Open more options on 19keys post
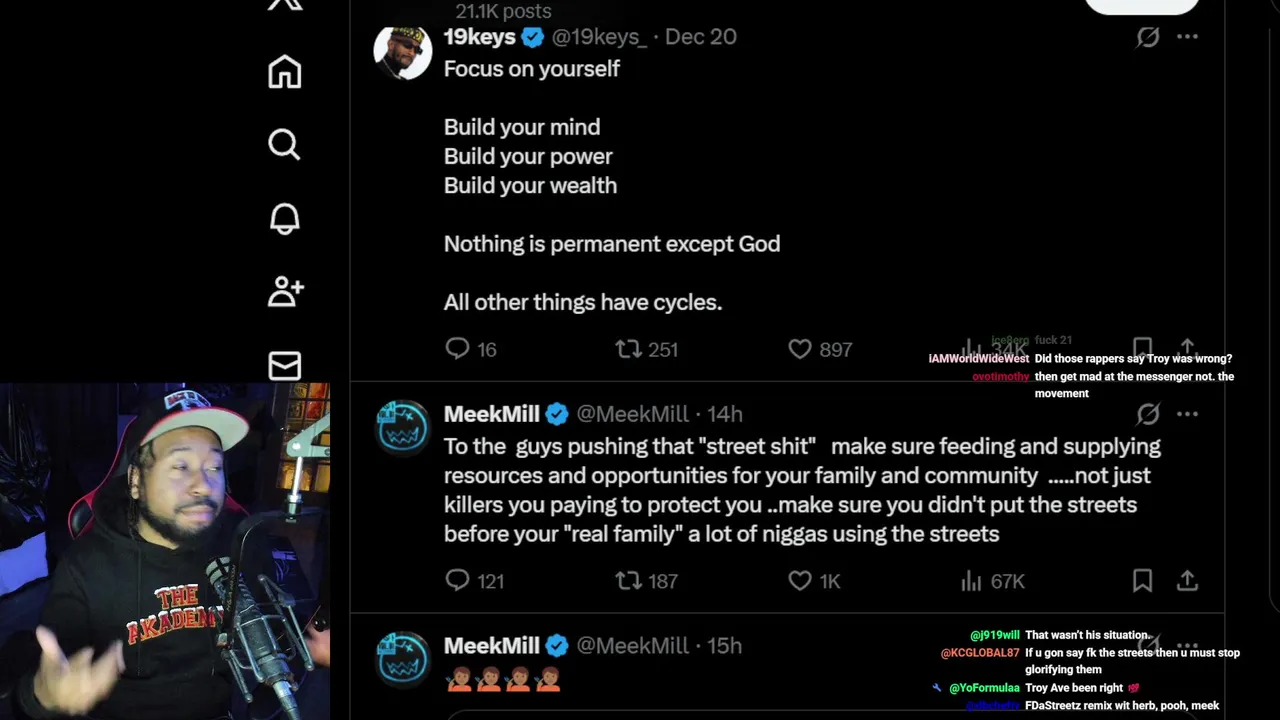 pos(1187,37)
